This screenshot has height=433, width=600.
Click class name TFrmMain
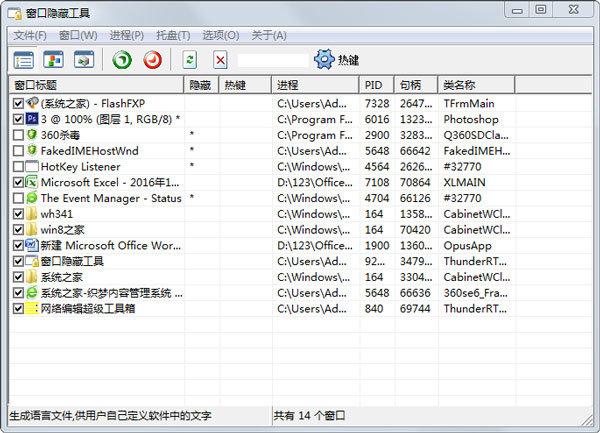click(x=469, y=103)
